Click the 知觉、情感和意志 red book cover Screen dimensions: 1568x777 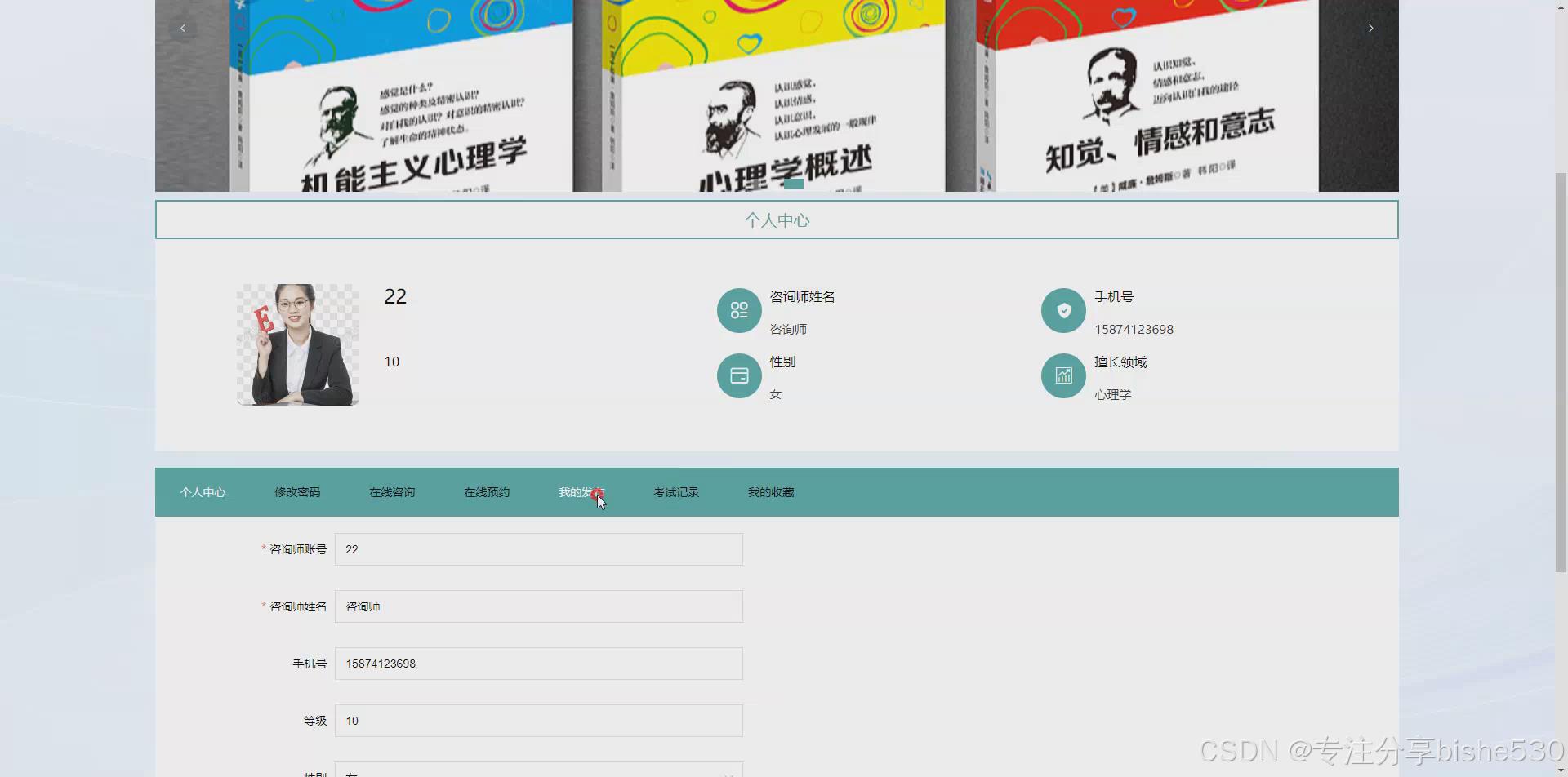coord(1147,95)
